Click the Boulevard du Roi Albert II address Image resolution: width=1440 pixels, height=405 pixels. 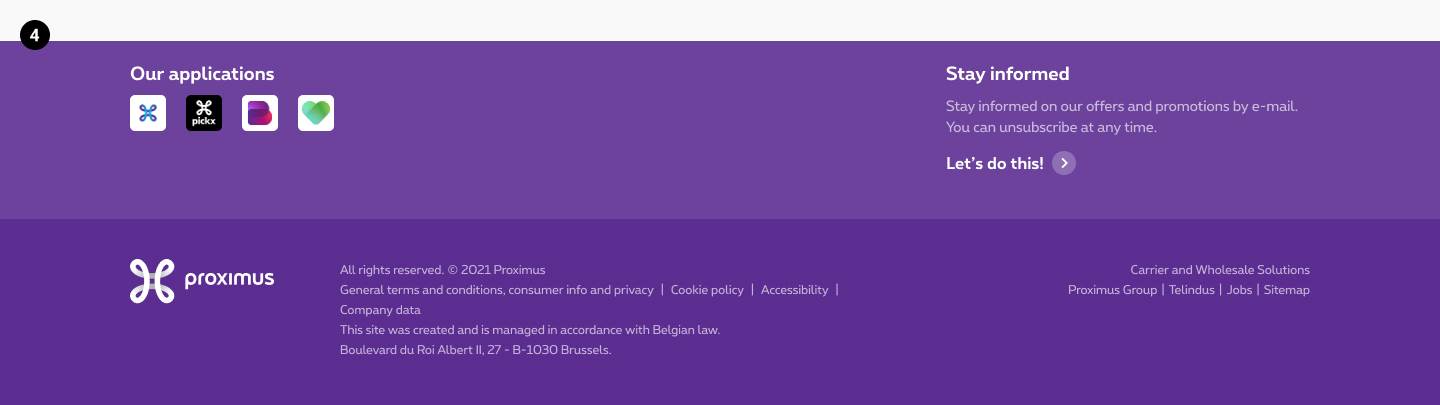pyautogui.click(x=475, y=350)
